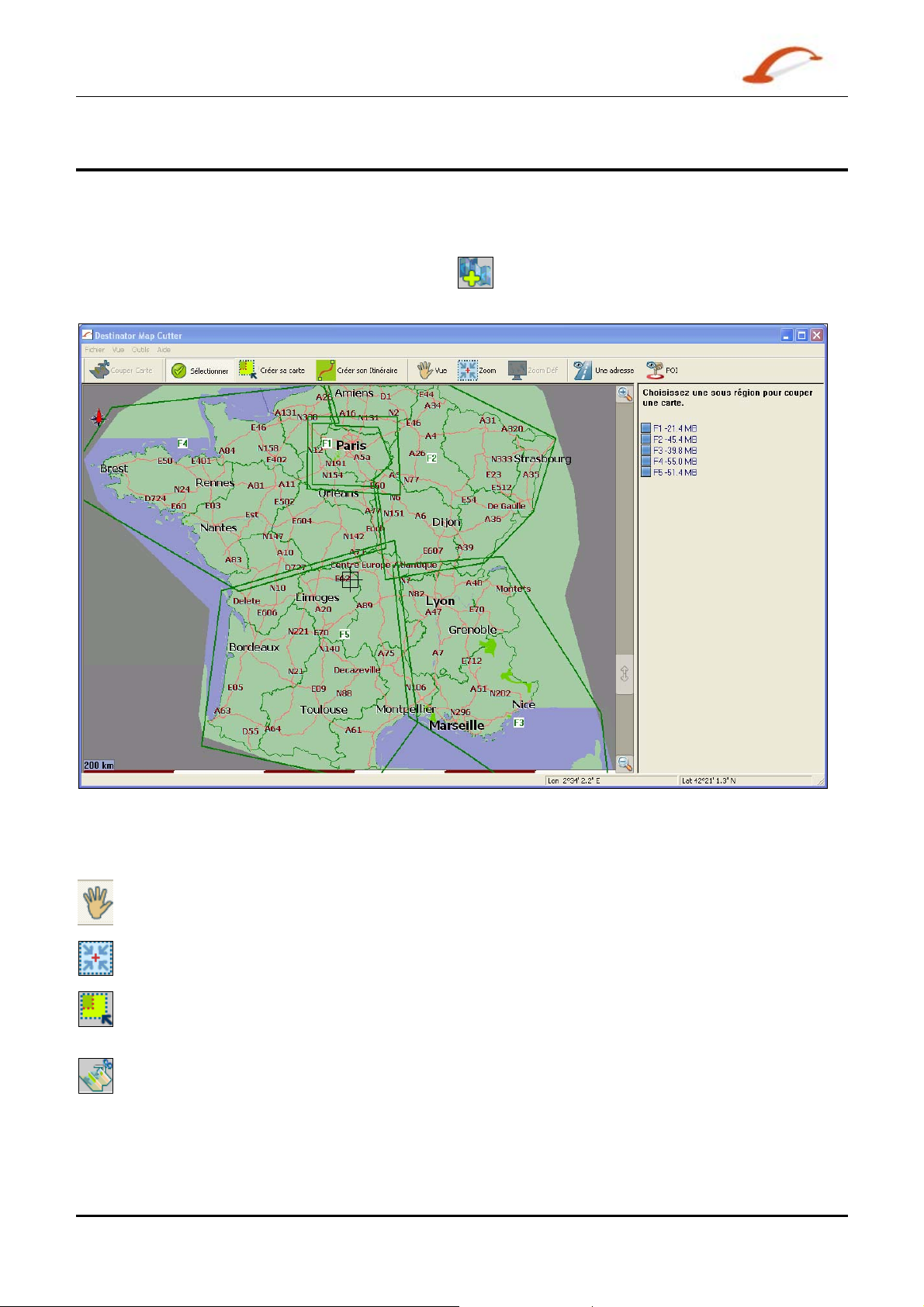Click Strasbourg on the map
This screenshot has height=1307, width=924.
point(542,458)
